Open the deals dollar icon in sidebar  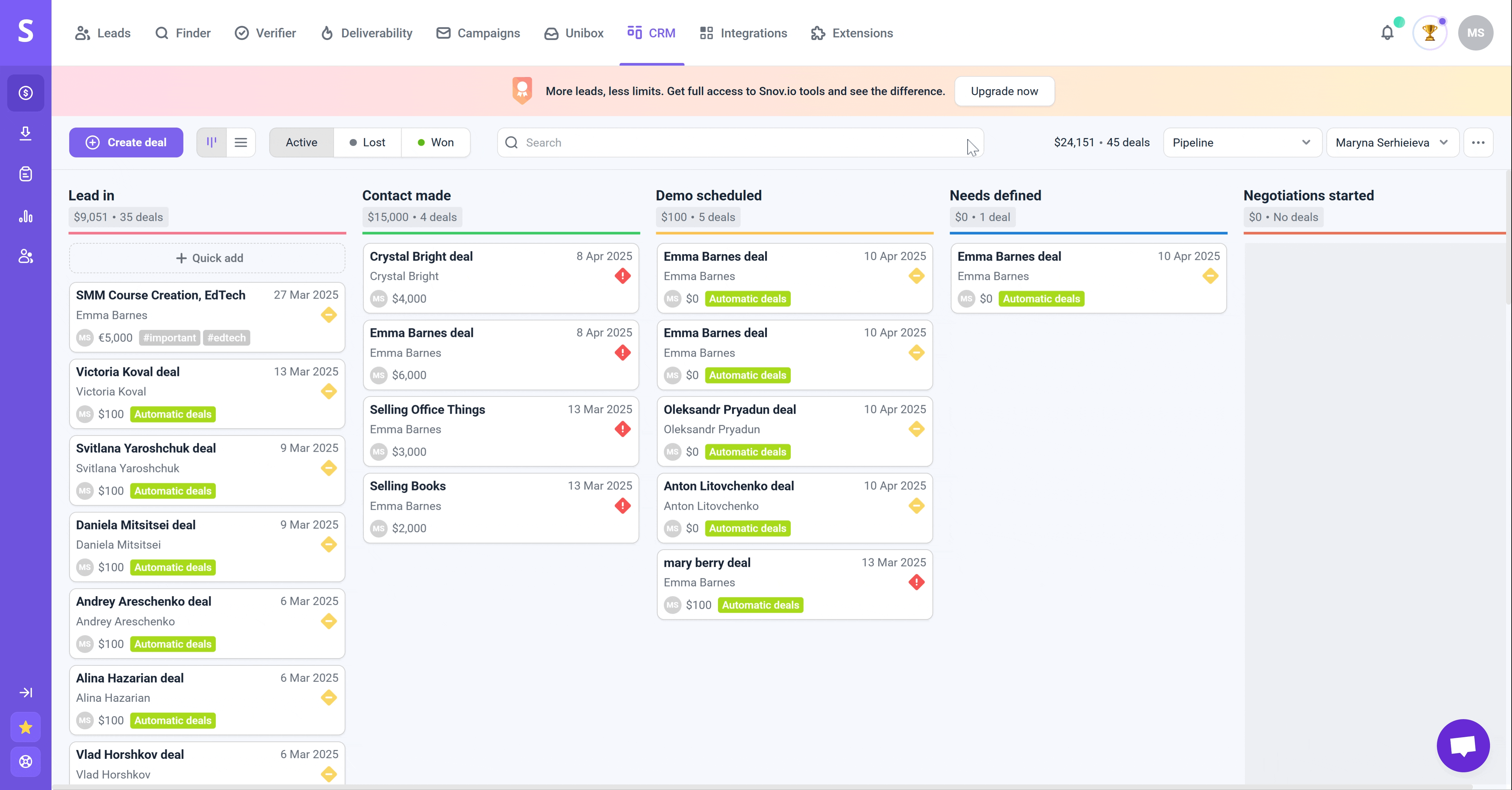25,93
